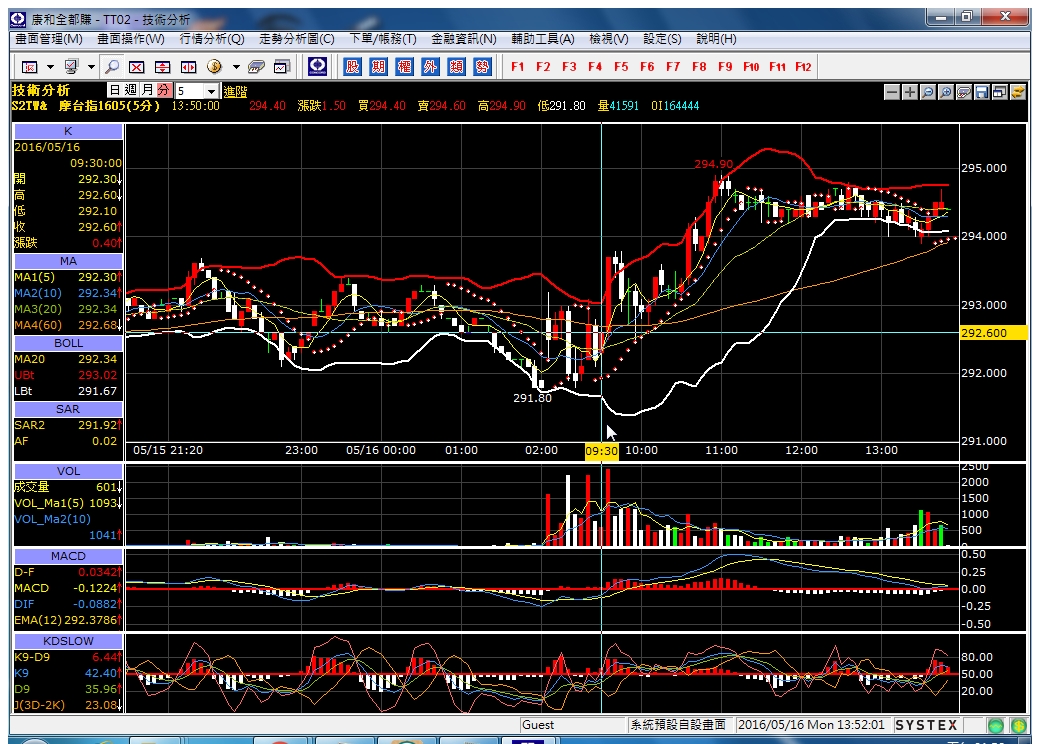Select the 日 daily period toggle
This screenshot has height=744, width=1040.
click(115, 90)
